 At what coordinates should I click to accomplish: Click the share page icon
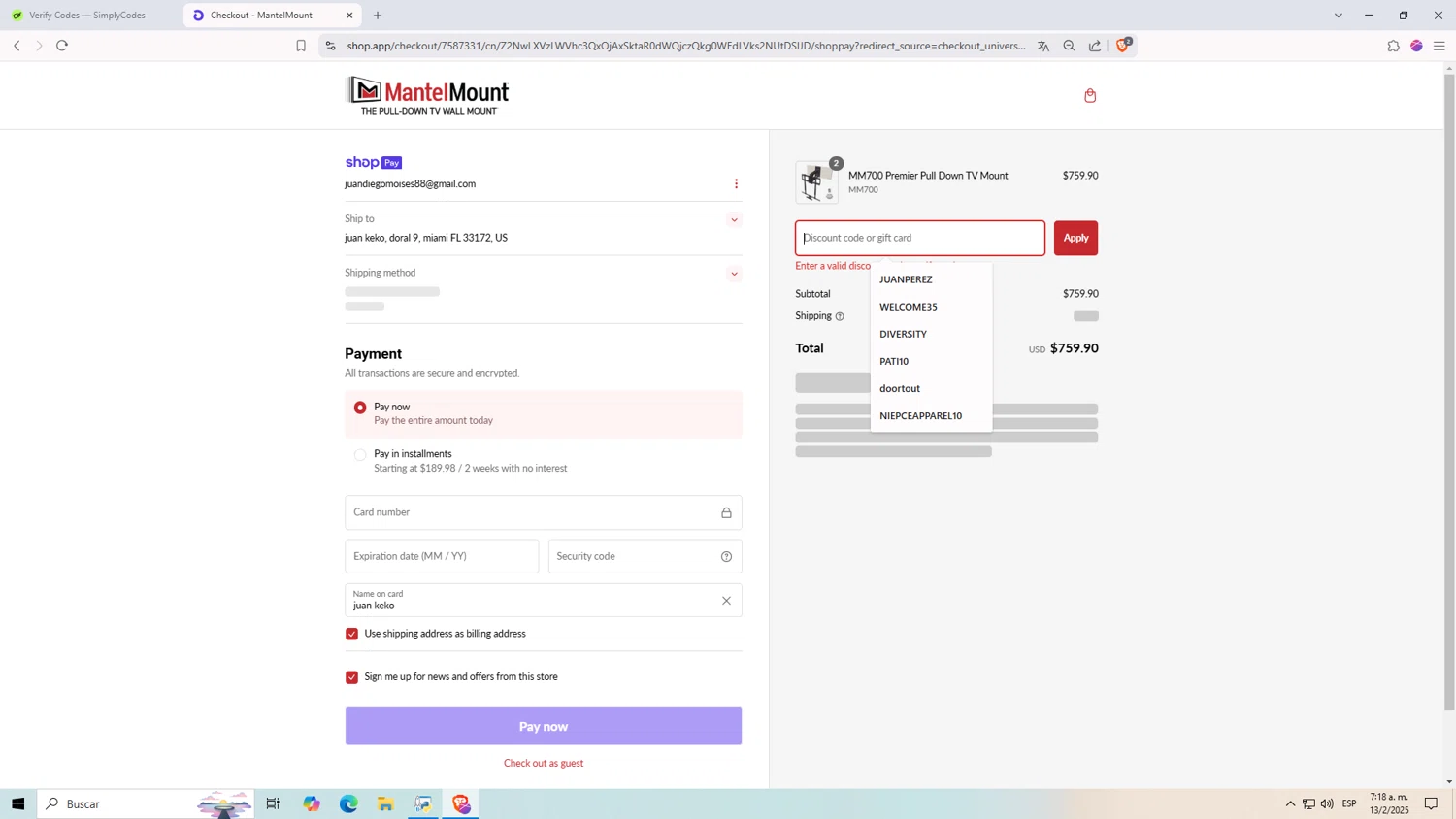coord(1095,46)
